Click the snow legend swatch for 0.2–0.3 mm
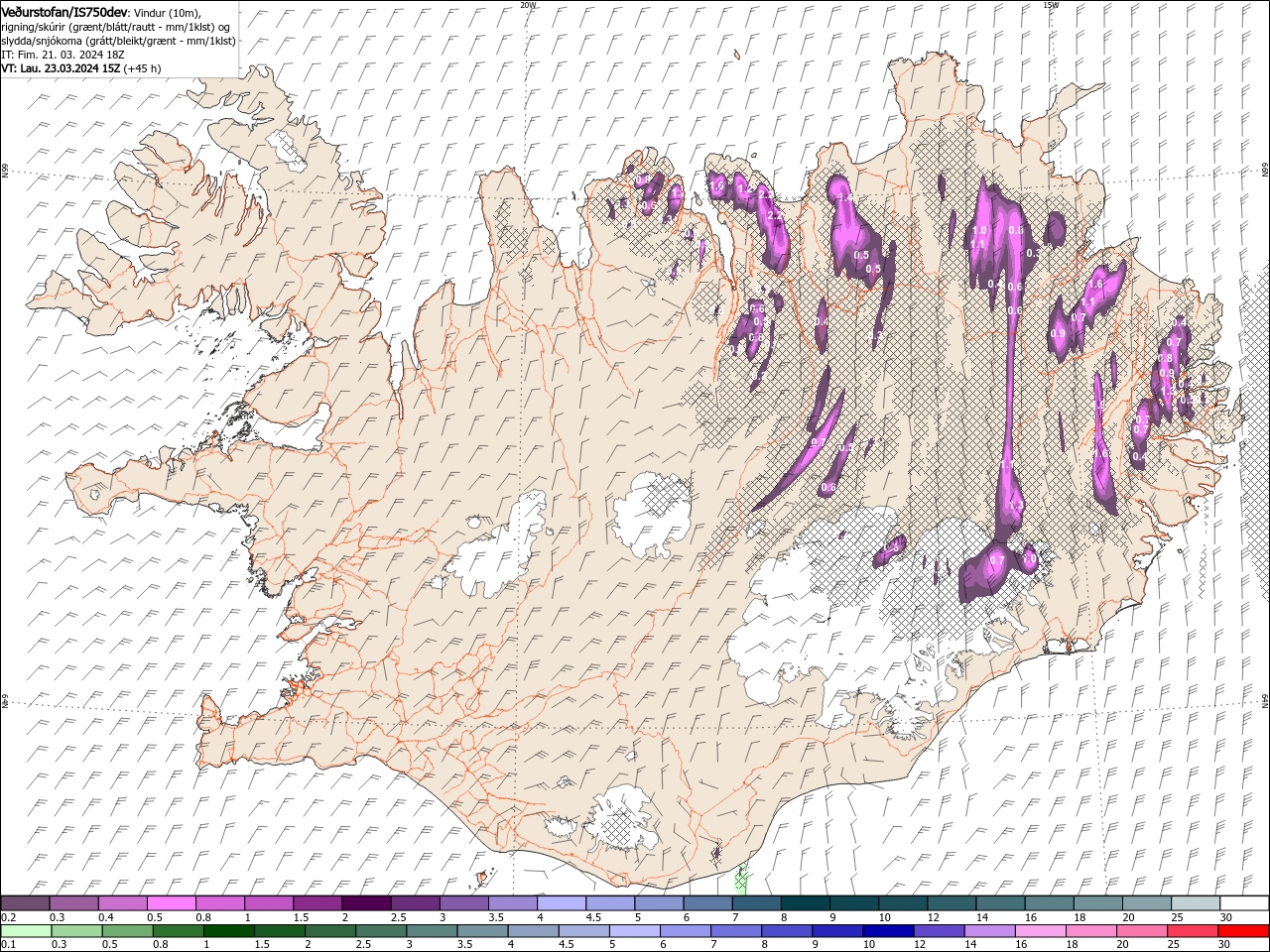Screen dimensions: 1270x952 point(25,903)
